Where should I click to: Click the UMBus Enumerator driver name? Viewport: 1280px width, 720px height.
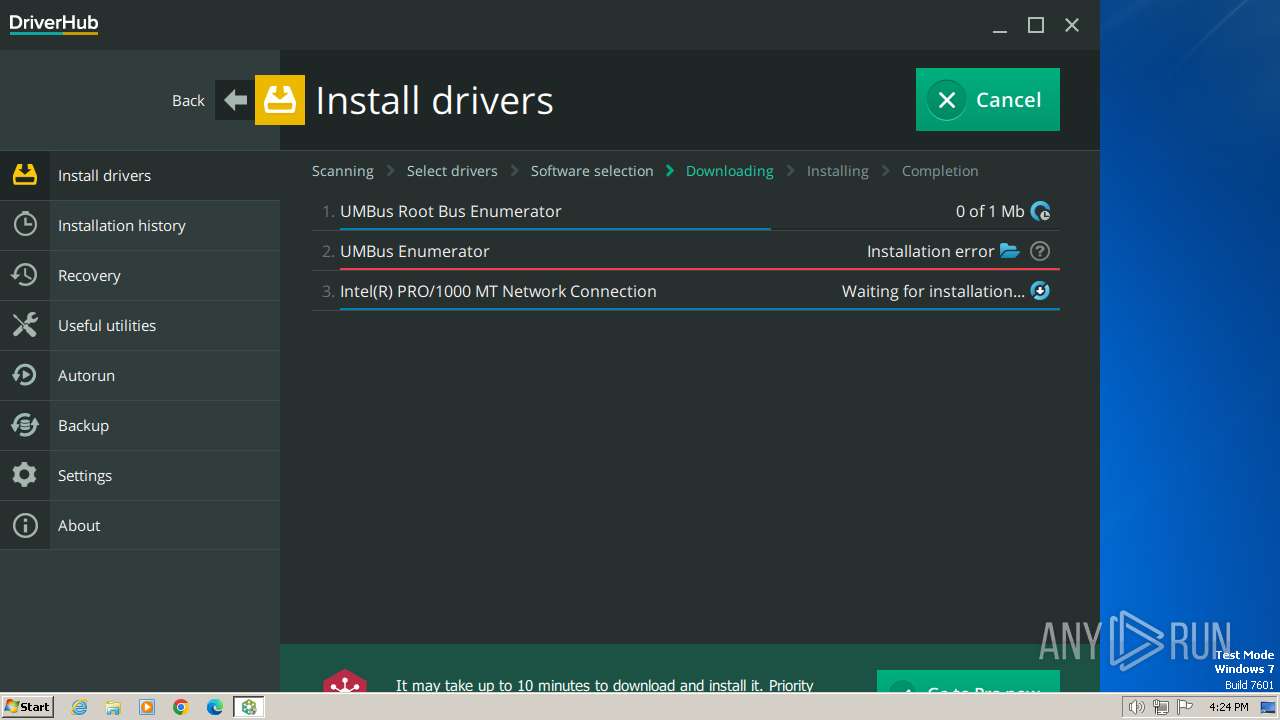pos(415,251)
